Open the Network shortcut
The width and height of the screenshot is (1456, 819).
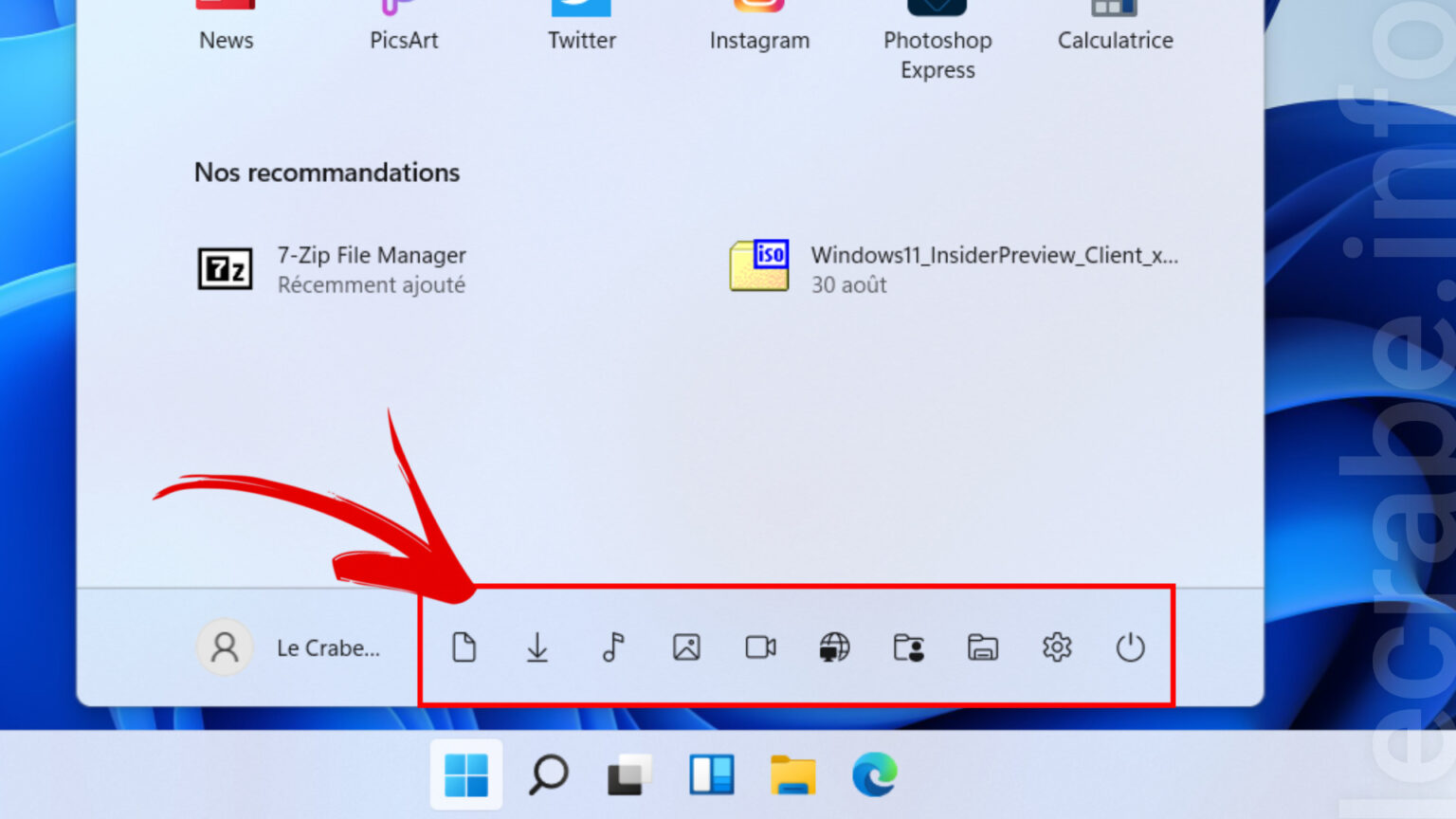pos(834,647)
